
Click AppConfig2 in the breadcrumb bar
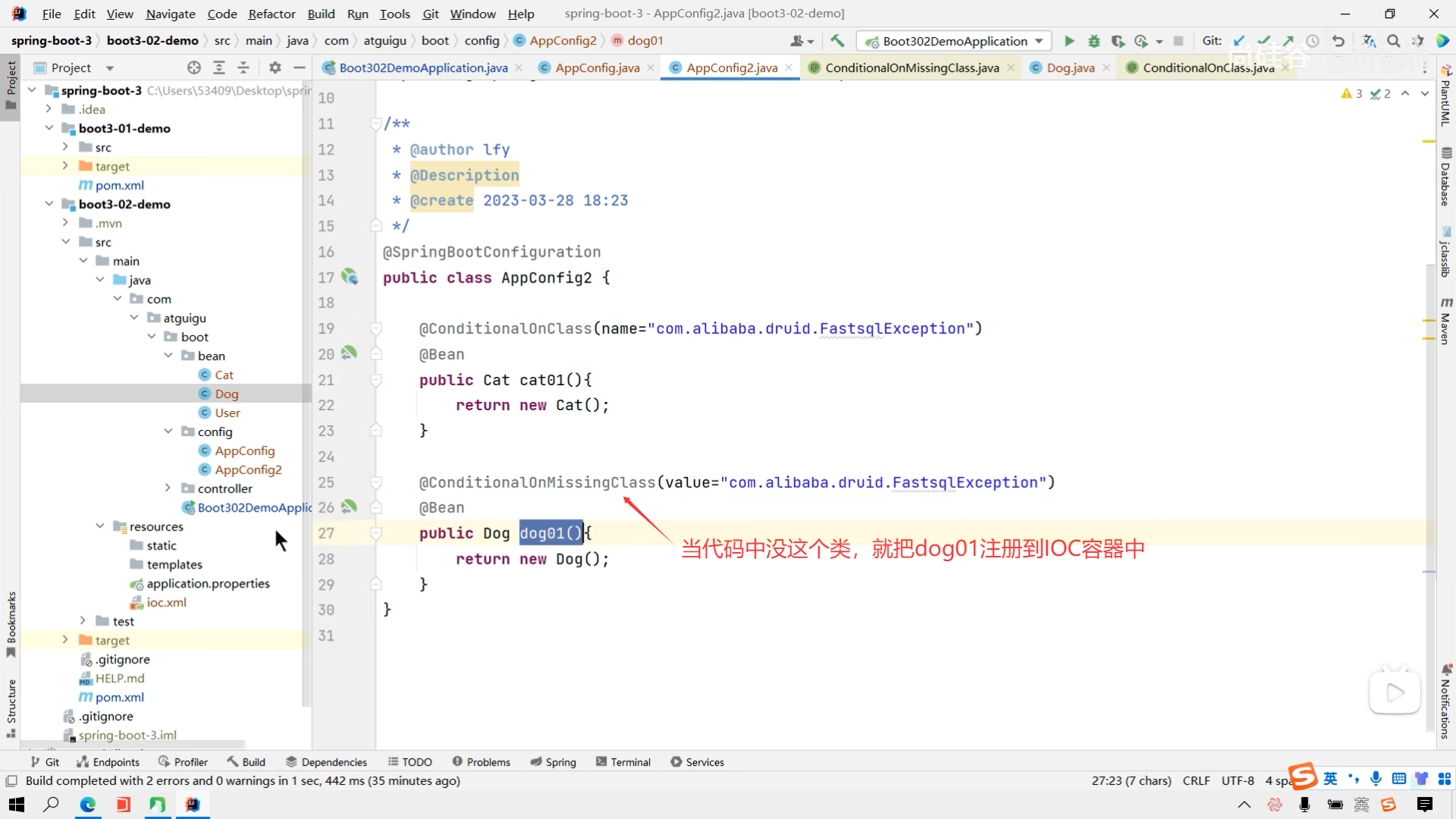coord(563,41)
